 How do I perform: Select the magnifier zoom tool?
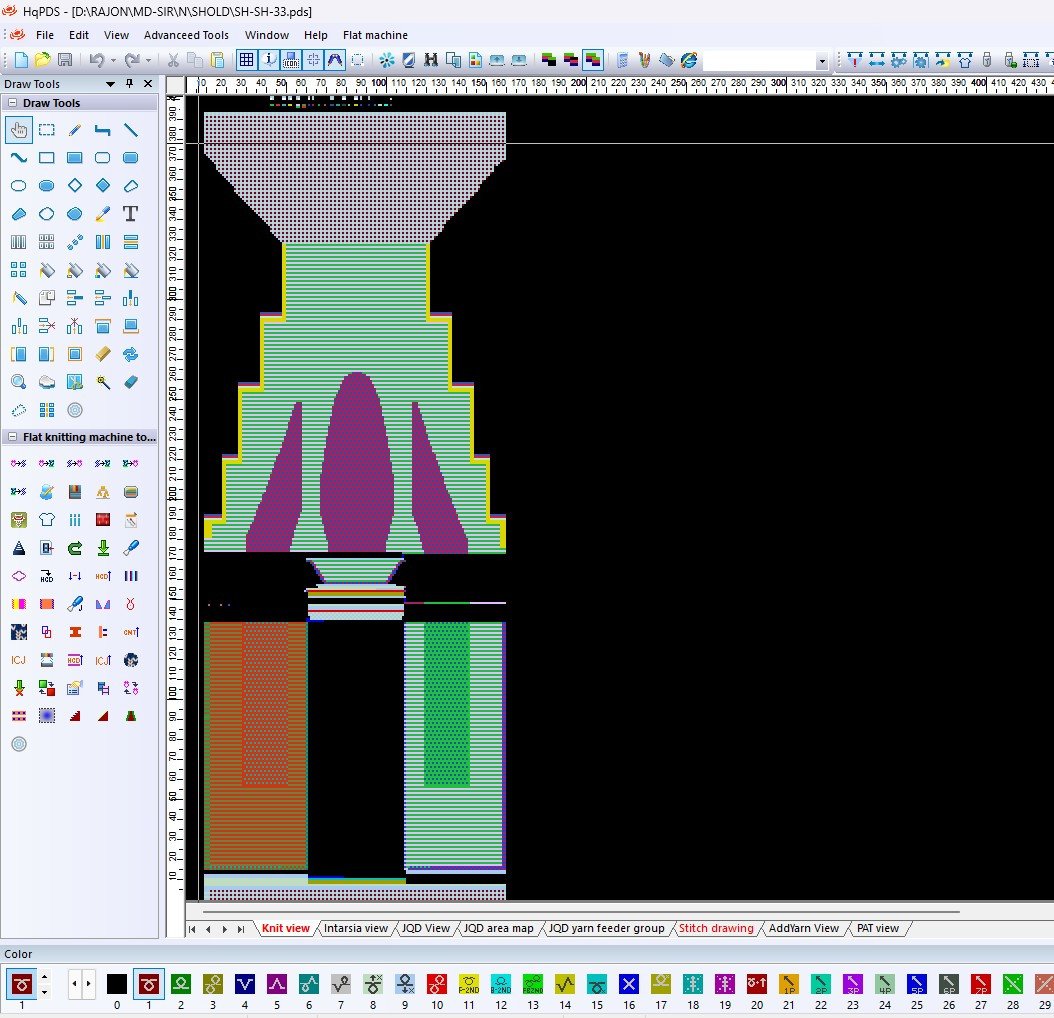(x=18, y=382)
